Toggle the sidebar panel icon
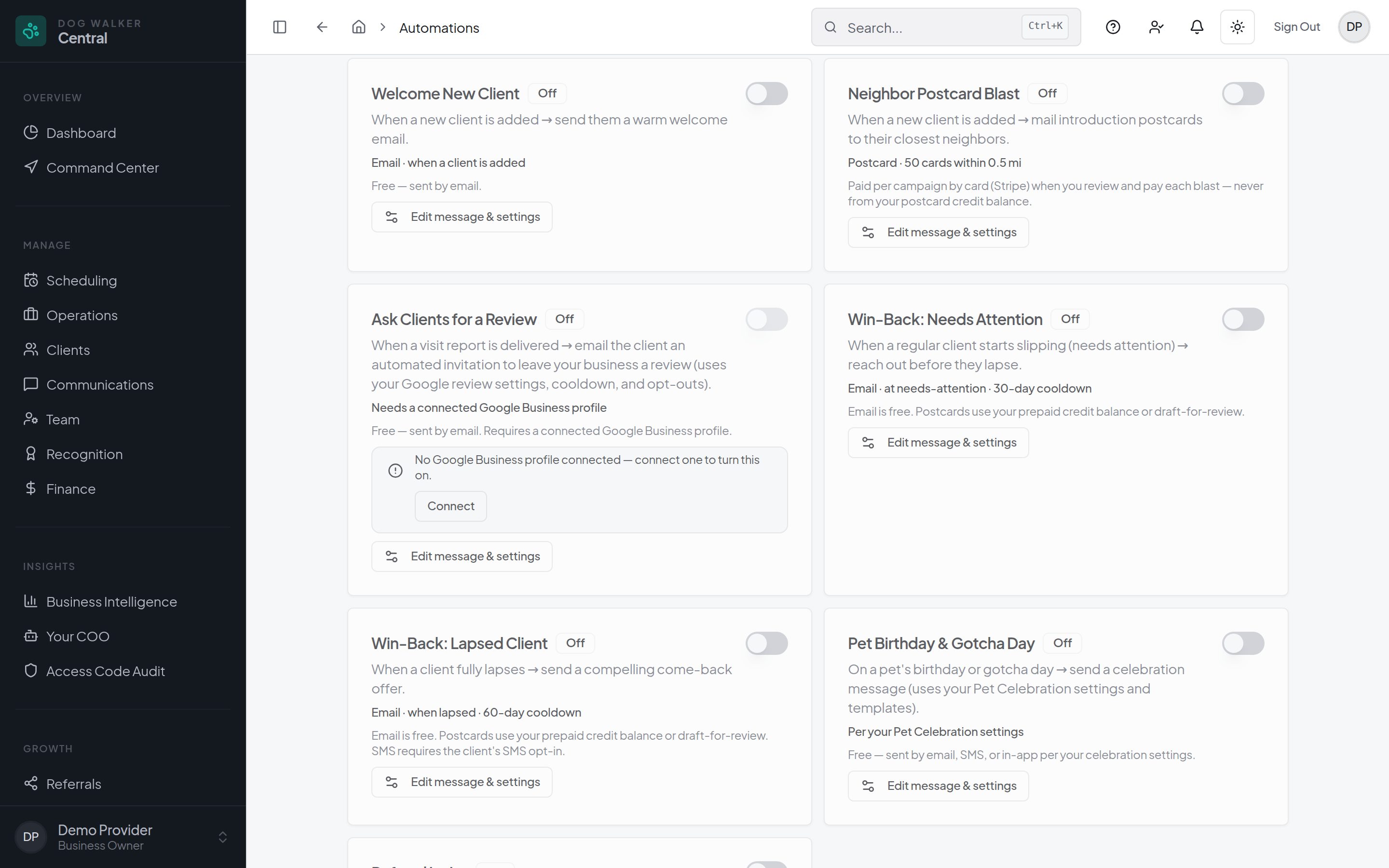This screenshot has height=868, width=1389. coord(280,27)
